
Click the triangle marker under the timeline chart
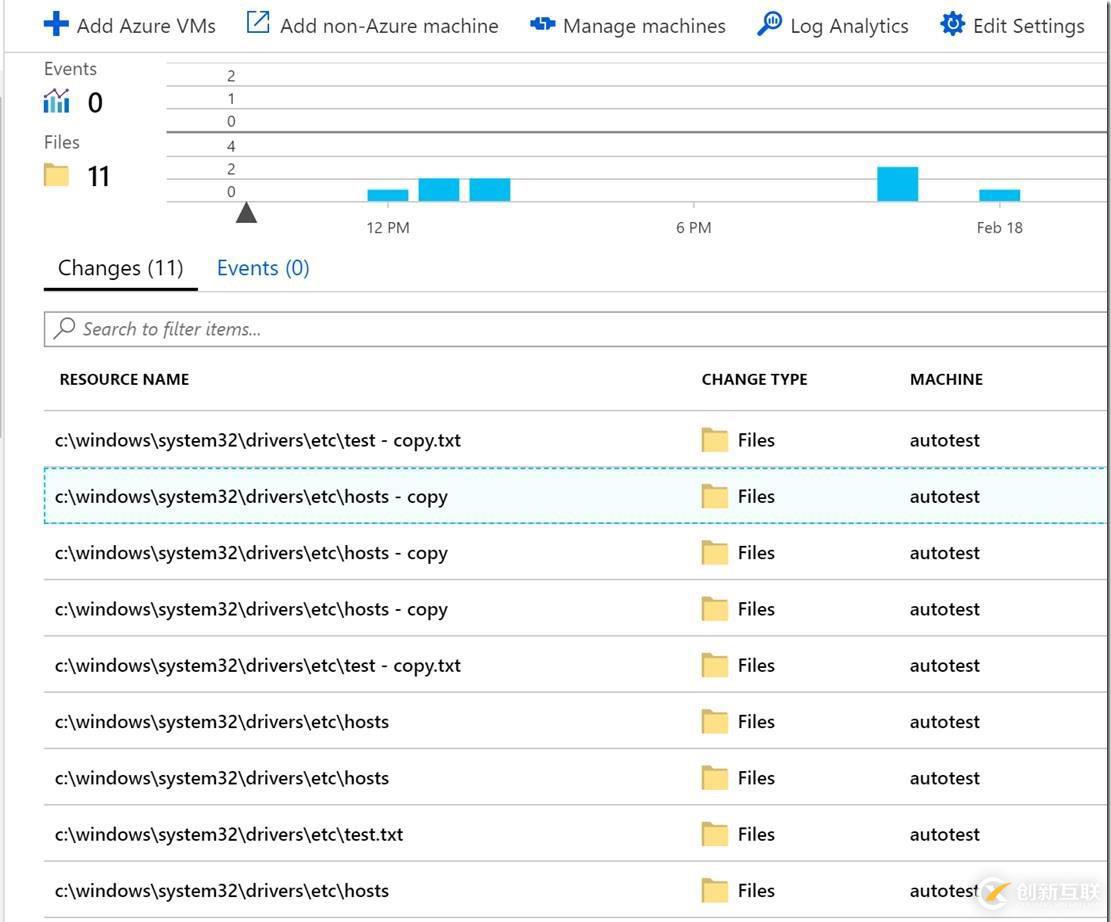click(247, 212)
